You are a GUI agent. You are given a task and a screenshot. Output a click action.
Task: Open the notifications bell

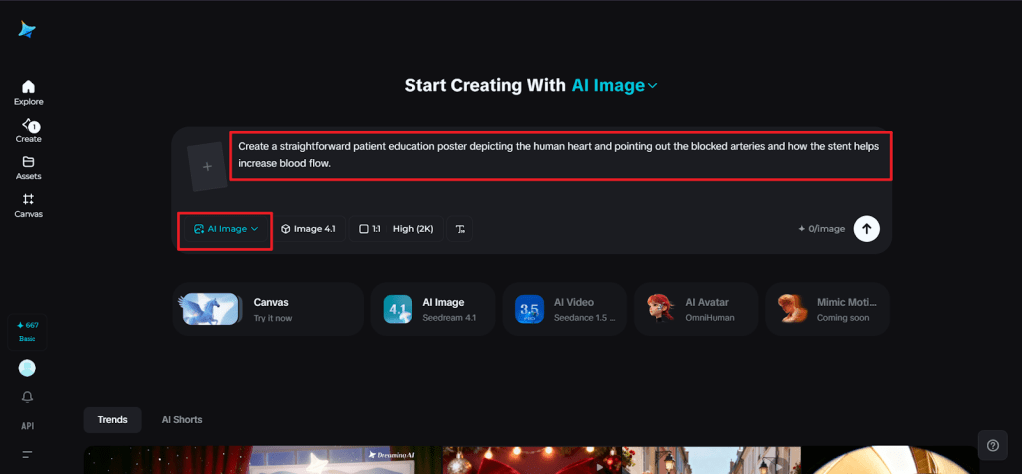pyautogui.click(x=27, y=397)
